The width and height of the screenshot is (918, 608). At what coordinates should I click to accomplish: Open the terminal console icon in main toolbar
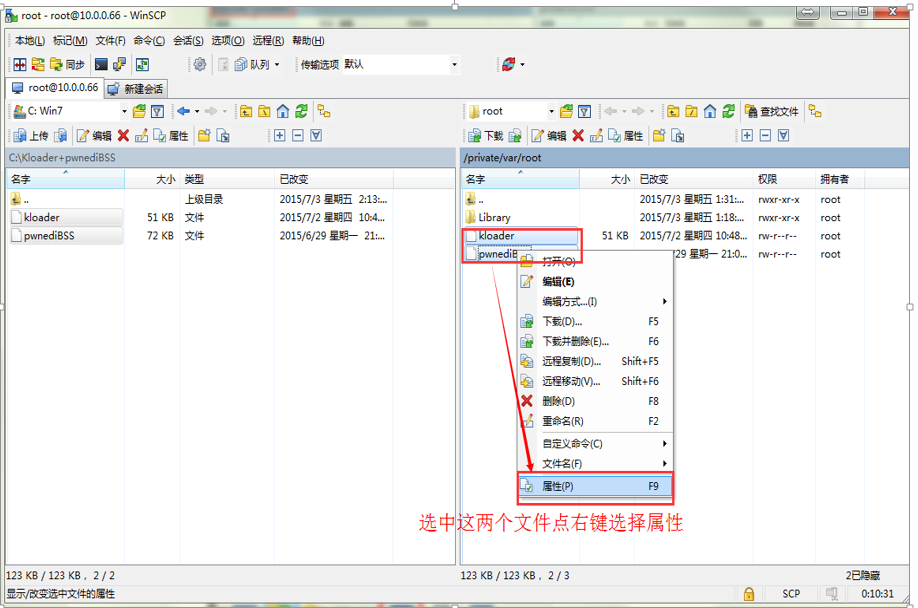click(x=101, y=64)
